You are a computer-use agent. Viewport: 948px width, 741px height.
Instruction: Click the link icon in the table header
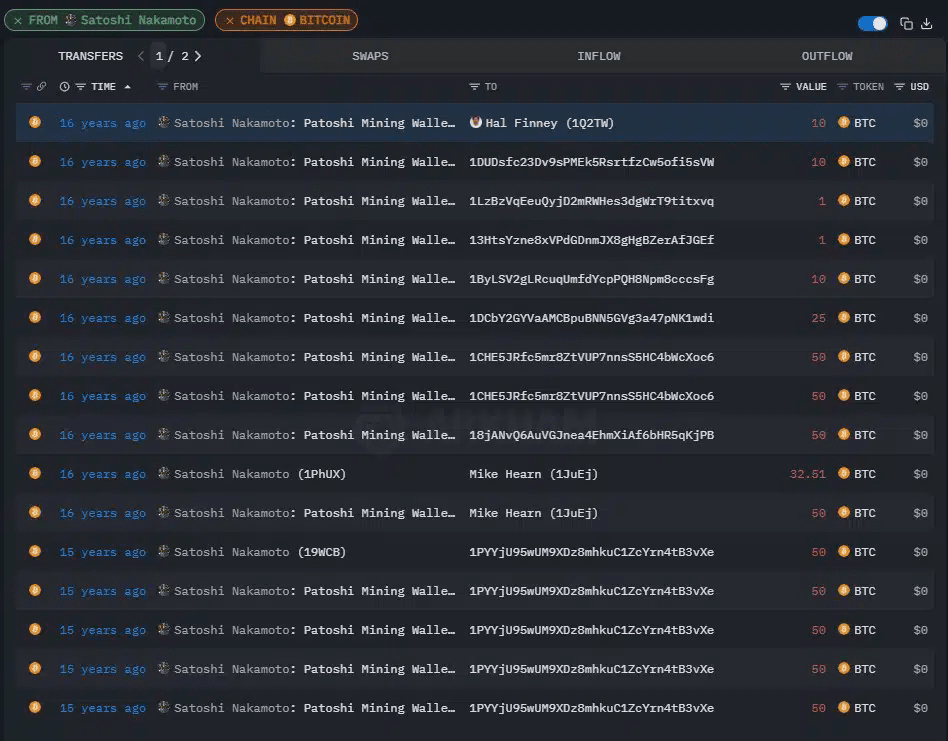pos(41,87)
